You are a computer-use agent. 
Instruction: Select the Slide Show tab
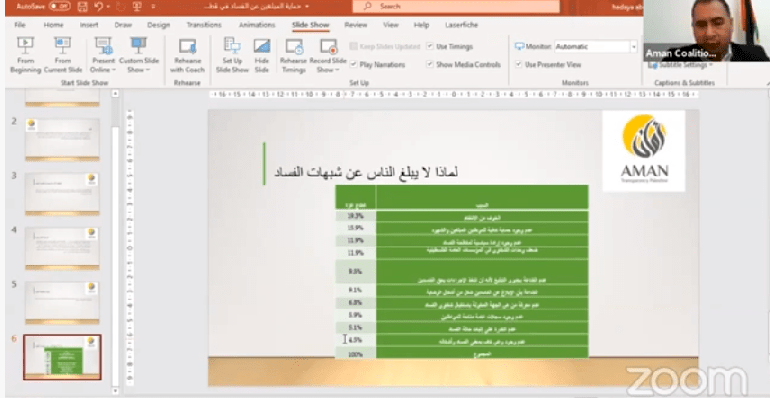tap(310, 25)
